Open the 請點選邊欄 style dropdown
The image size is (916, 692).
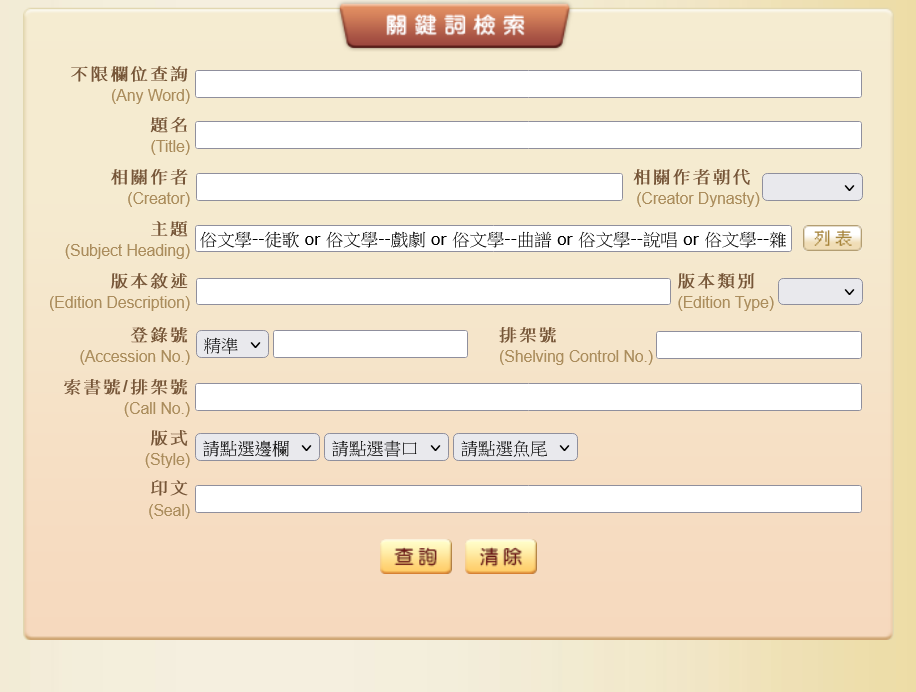coord(257,448)
